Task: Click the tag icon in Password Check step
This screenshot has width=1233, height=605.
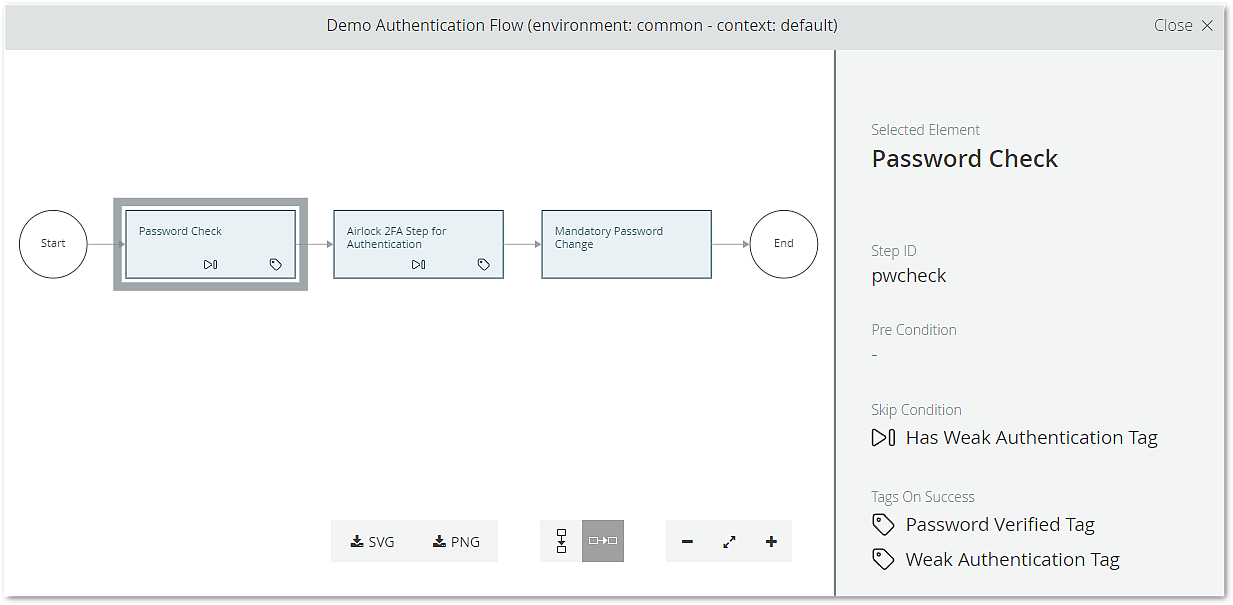Action: 276,265
